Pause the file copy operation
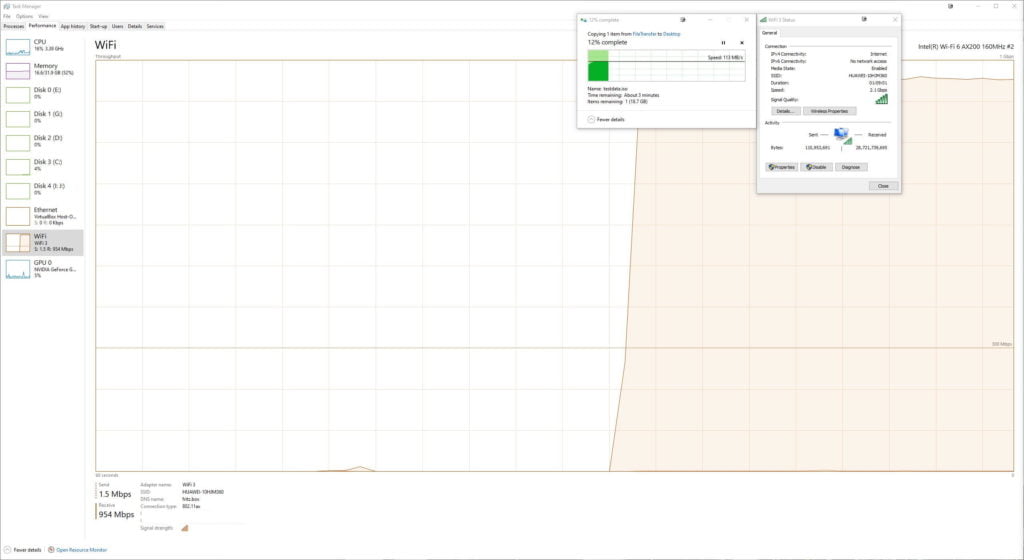Viewport: 1024px width, 560px height. tap(723, 43)
